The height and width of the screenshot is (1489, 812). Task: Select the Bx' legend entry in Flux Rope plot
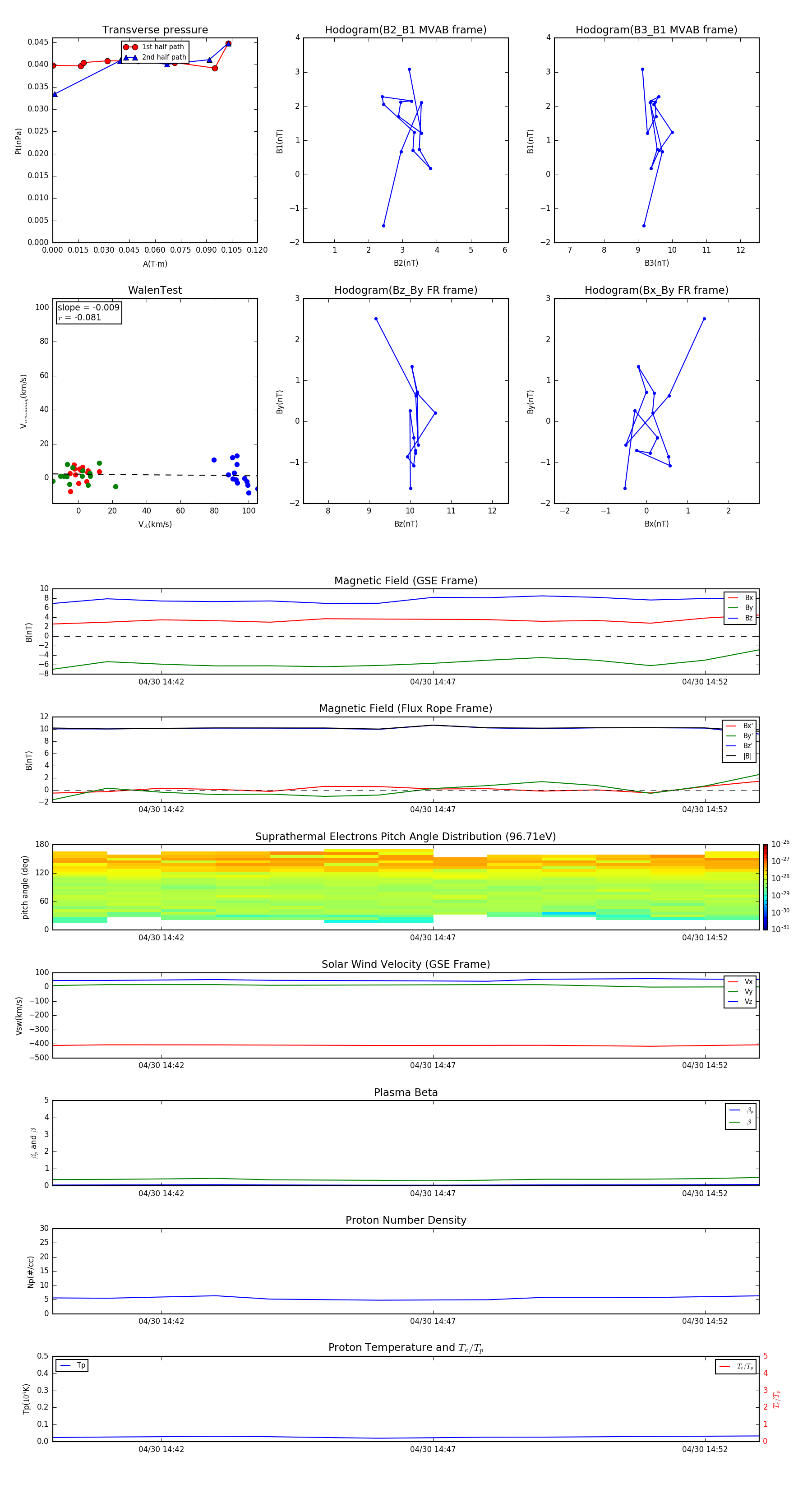740,726
